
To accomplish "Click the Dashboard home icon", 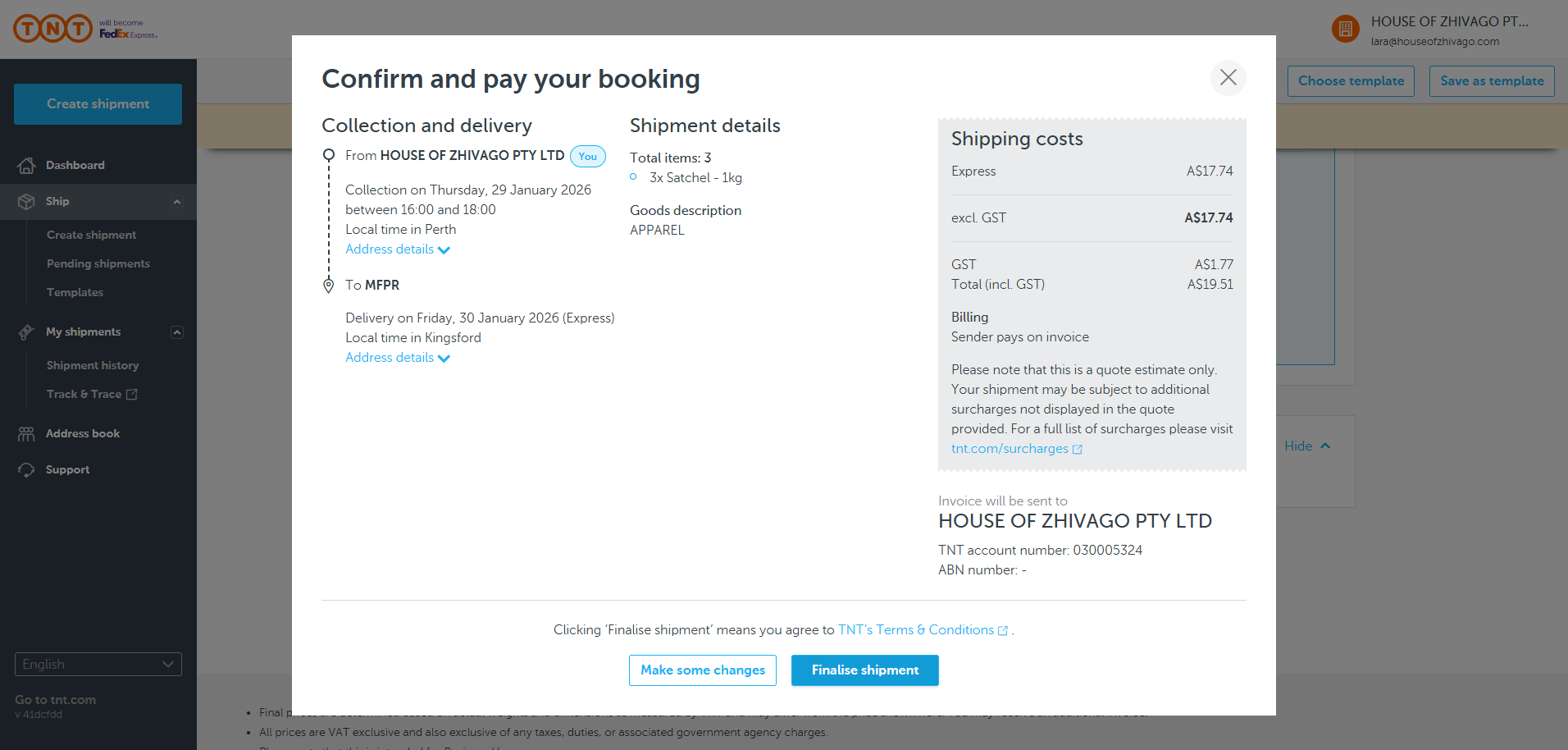I will pyautogui.click(x=26, y=166).
